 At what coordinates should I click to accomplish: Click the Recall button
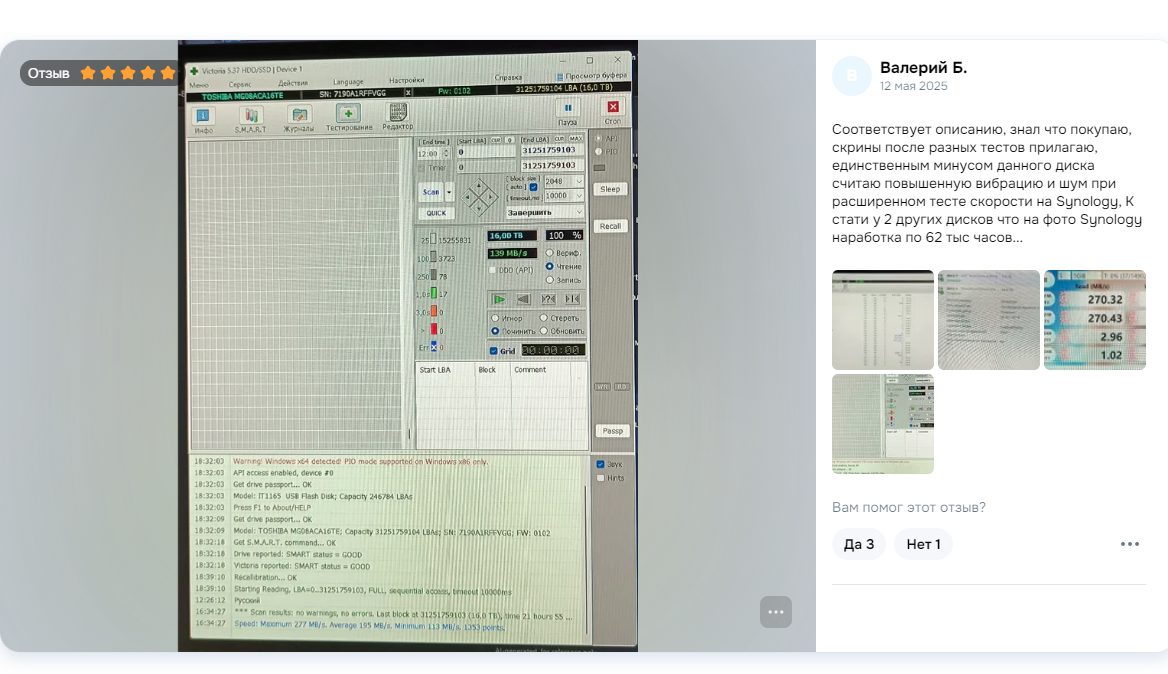click(x=610, y=226)
